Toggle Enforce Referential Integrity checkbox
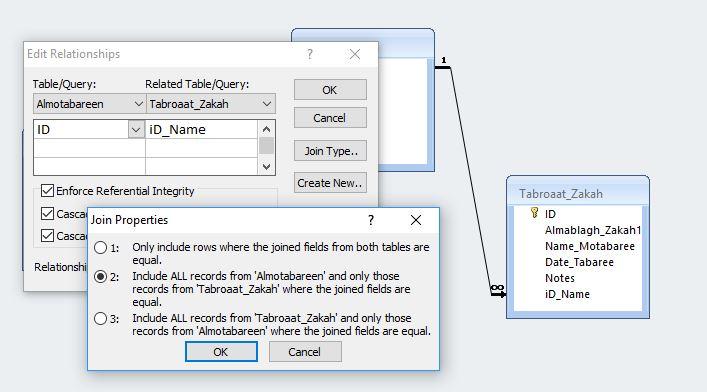707x392 pixels. (47, 191)
